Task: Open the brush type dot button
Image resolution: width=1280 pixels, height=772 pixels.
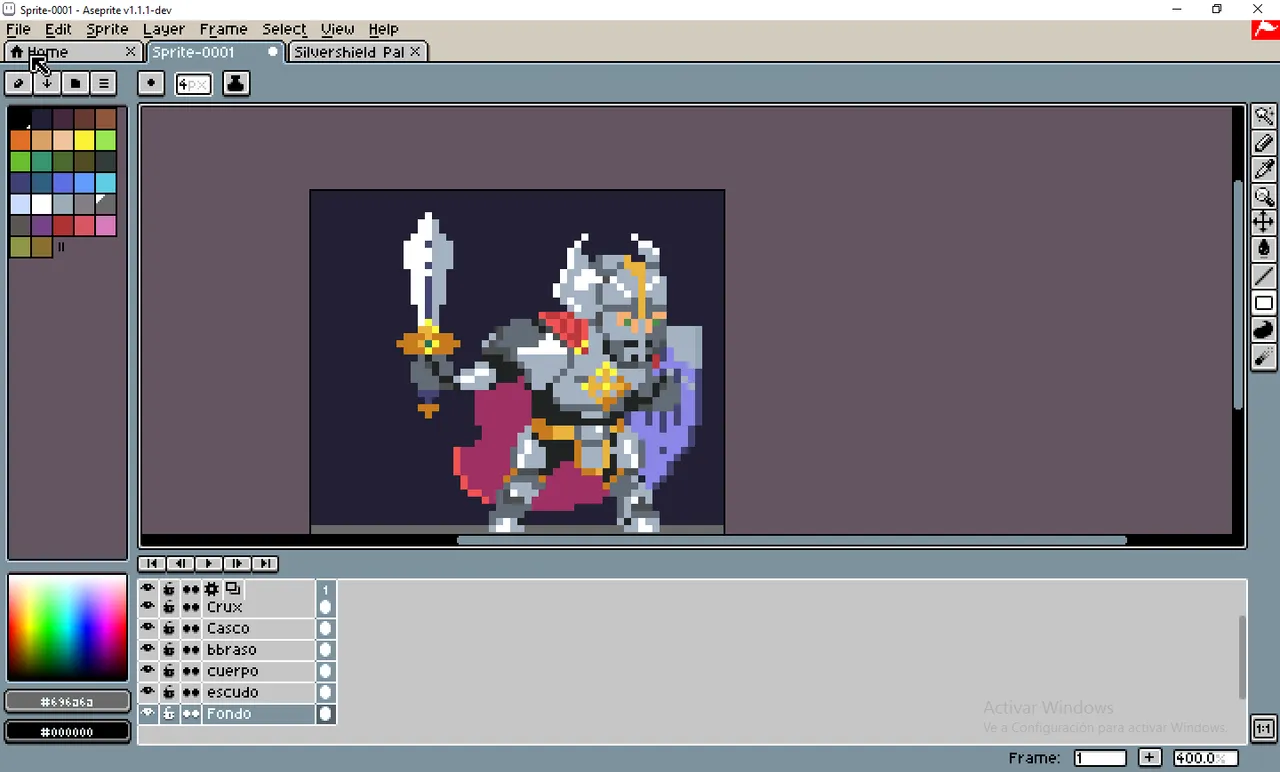Action: [151, 83]
